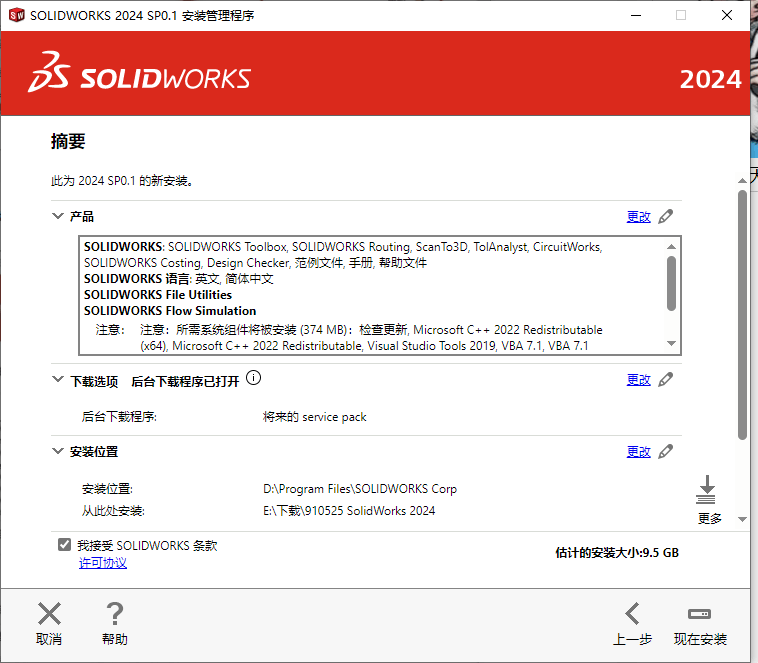Click the pencil edit icon for 产品

click(666, 217)
